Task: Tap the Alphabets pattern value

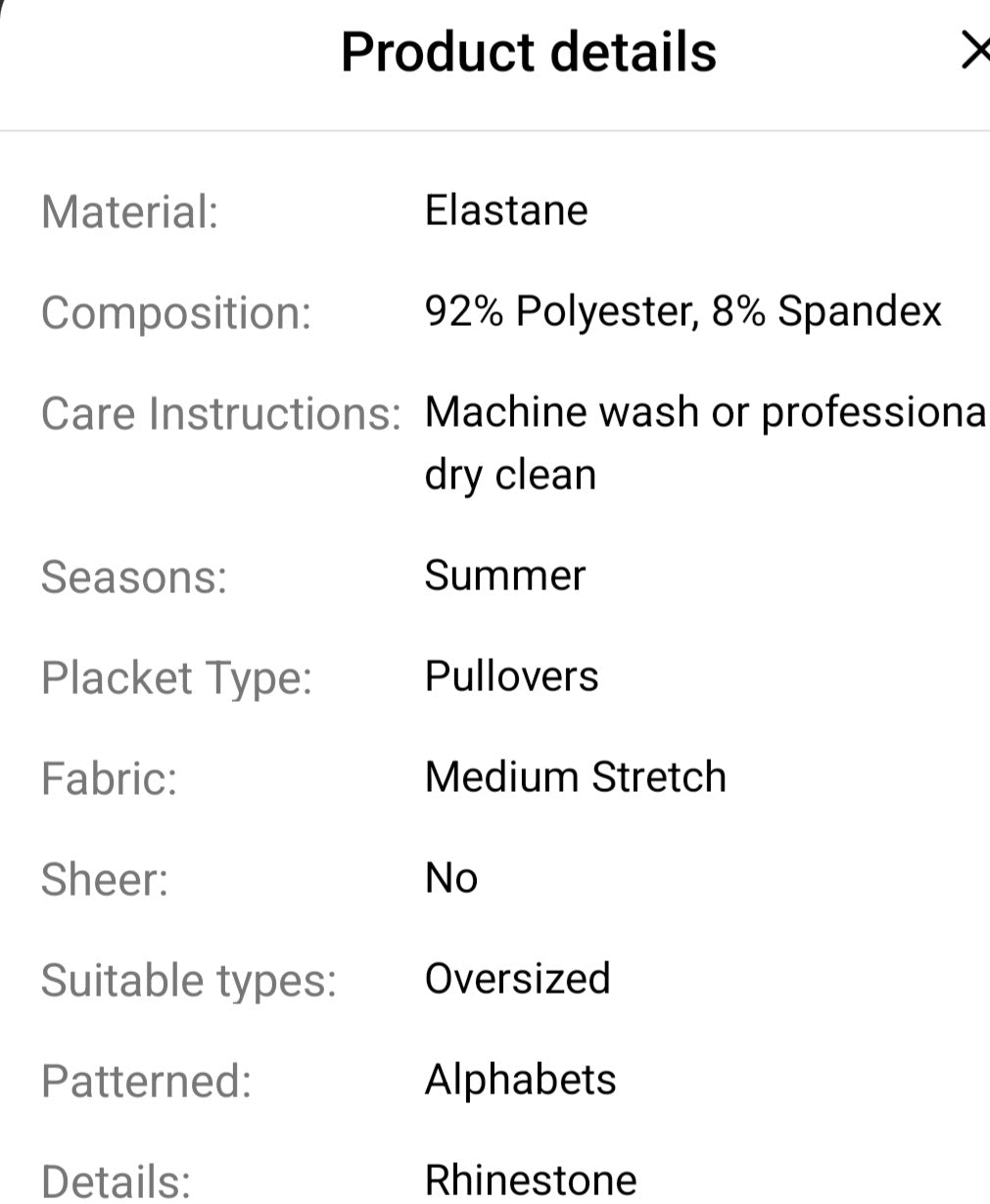Action: click(520, 1080)
